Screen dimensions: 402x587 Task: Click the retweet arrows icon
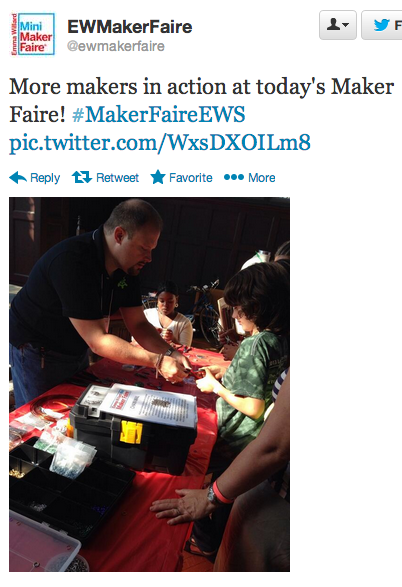pos(82,177)
